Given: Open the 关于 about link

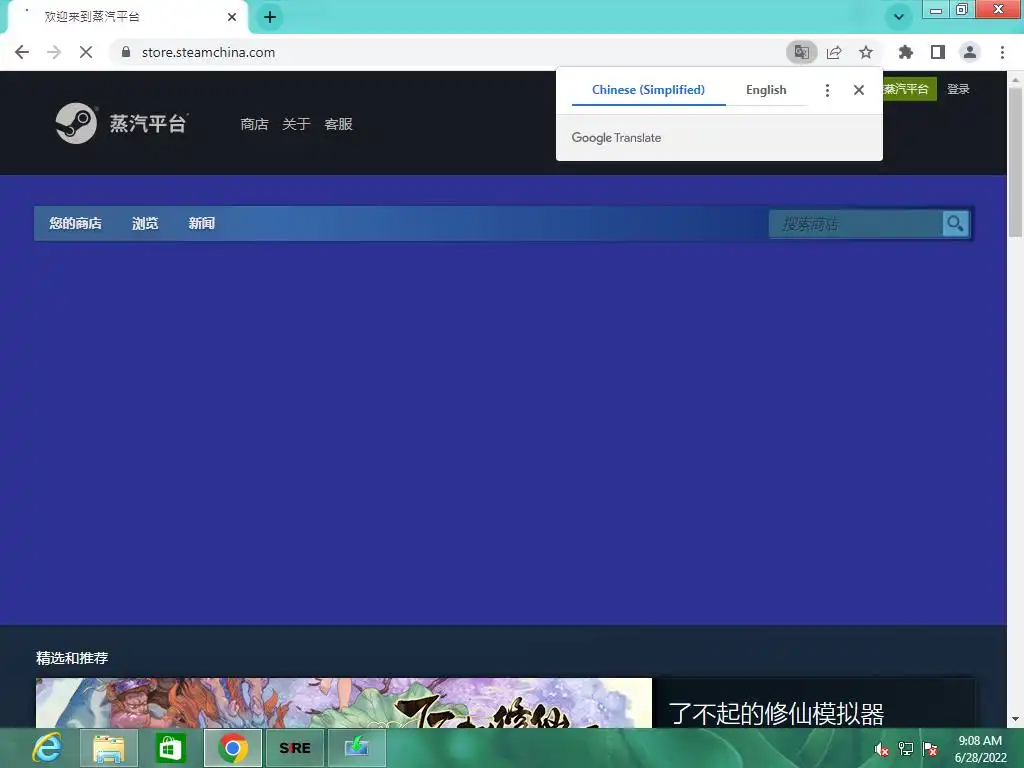Looking at the screenshot, I should 296,124.
